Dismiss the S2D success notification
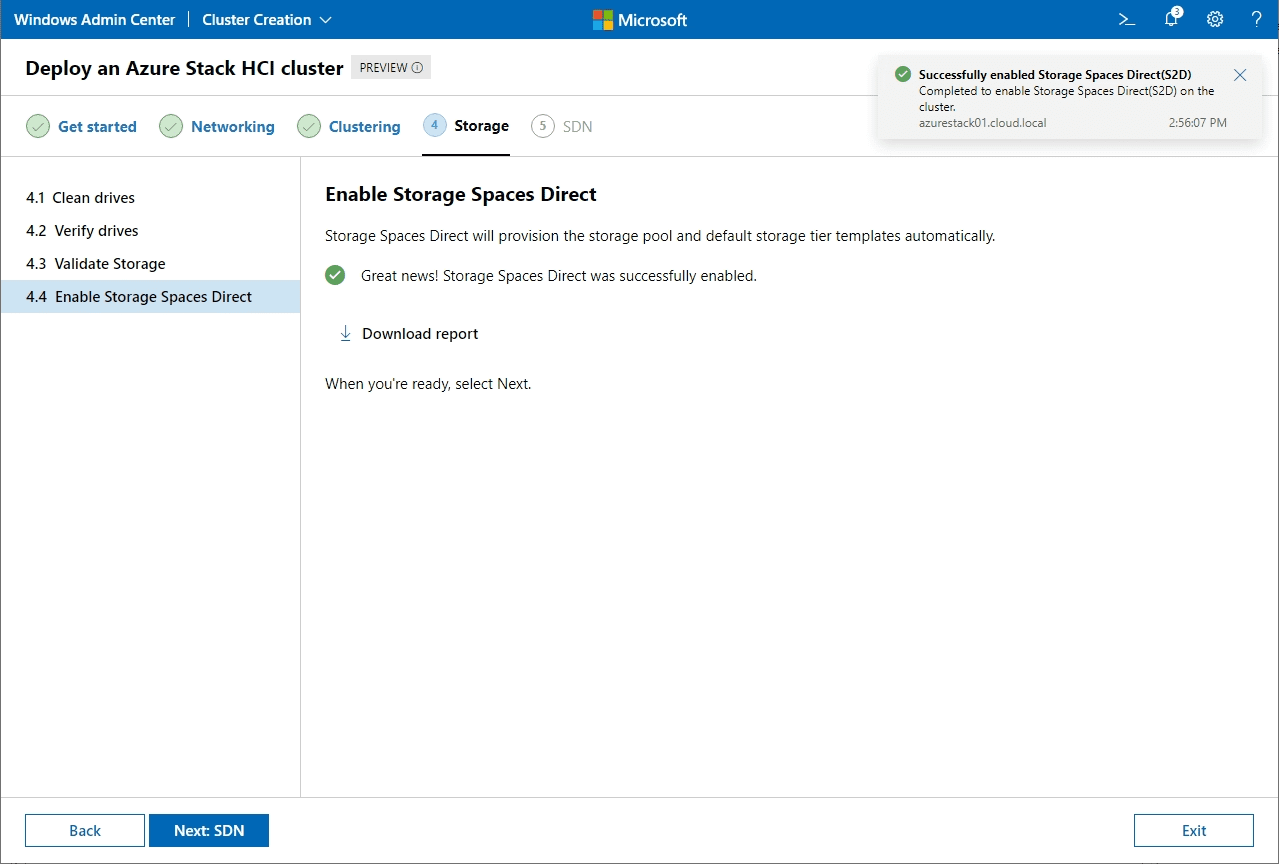1279x864 pixels. (x=1240, y=75)
